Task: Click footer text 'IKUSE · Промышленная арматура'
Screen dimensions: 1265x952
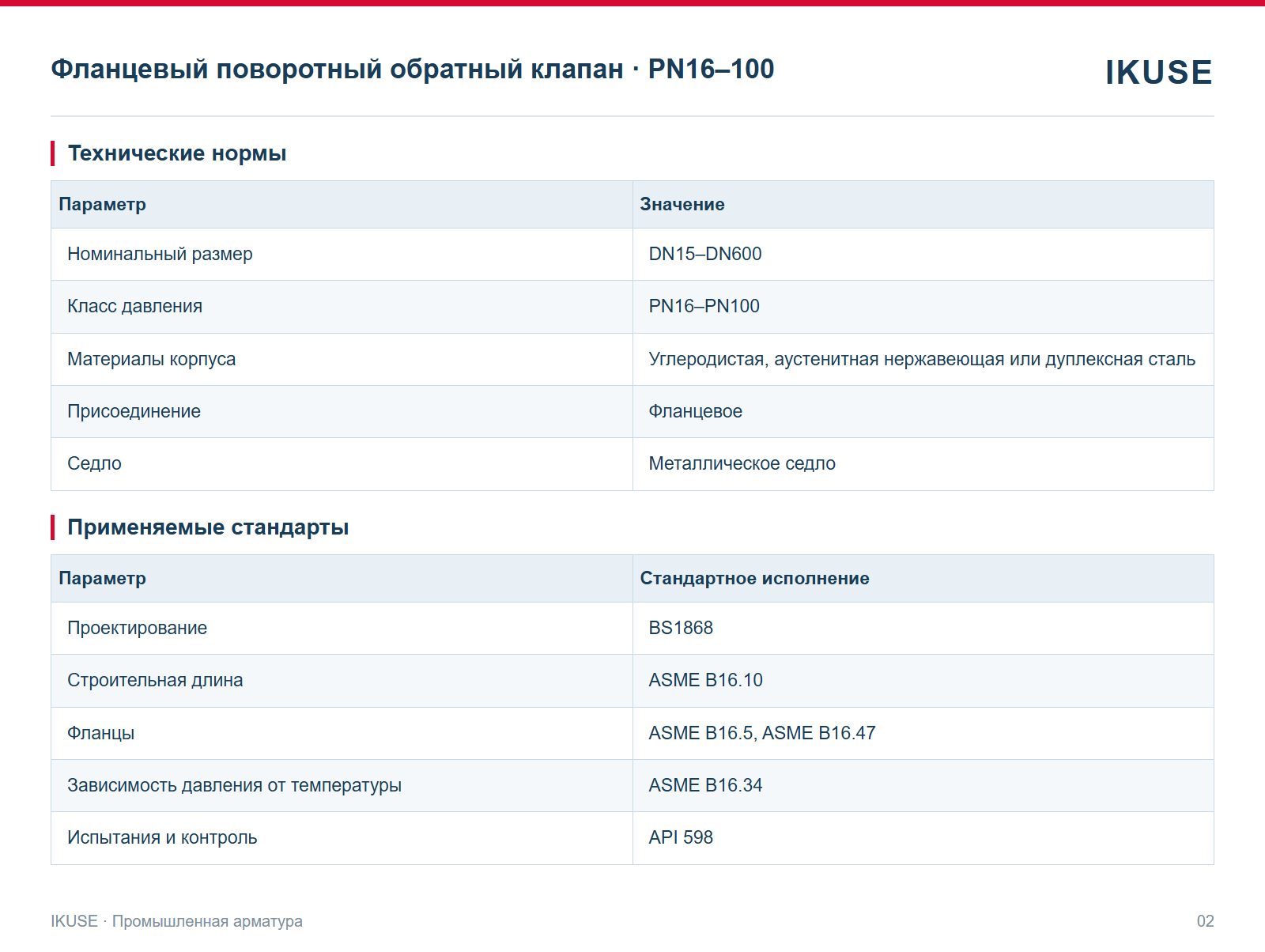Action: [176, 921]
